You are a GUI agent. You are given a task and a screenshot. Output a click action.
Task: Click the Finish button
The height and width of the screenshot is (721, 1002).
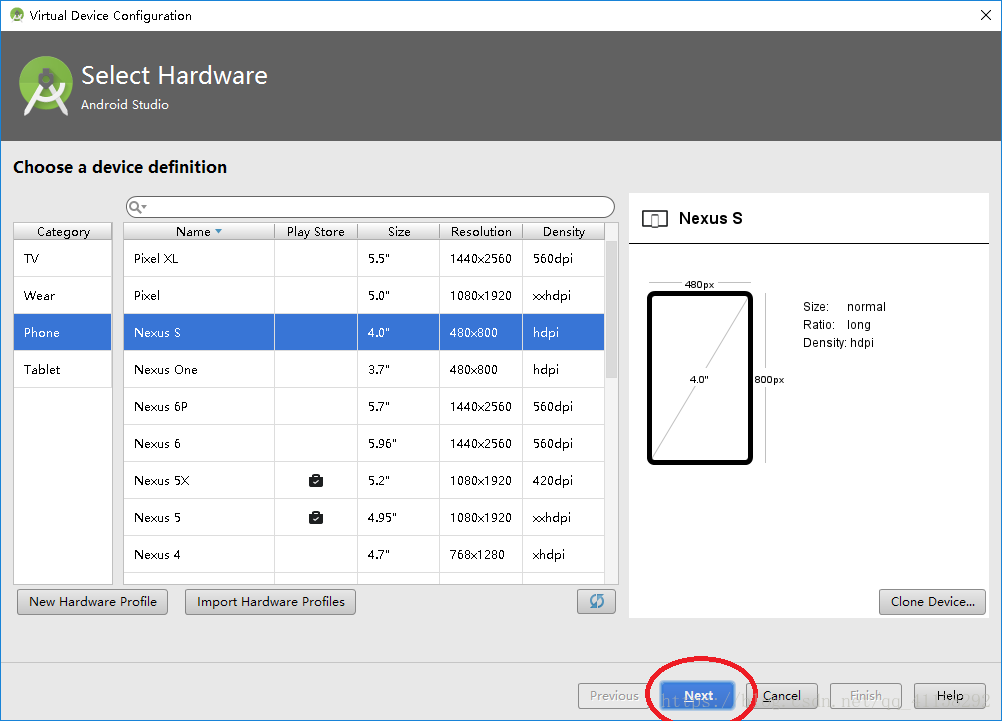tap(866, 696)
